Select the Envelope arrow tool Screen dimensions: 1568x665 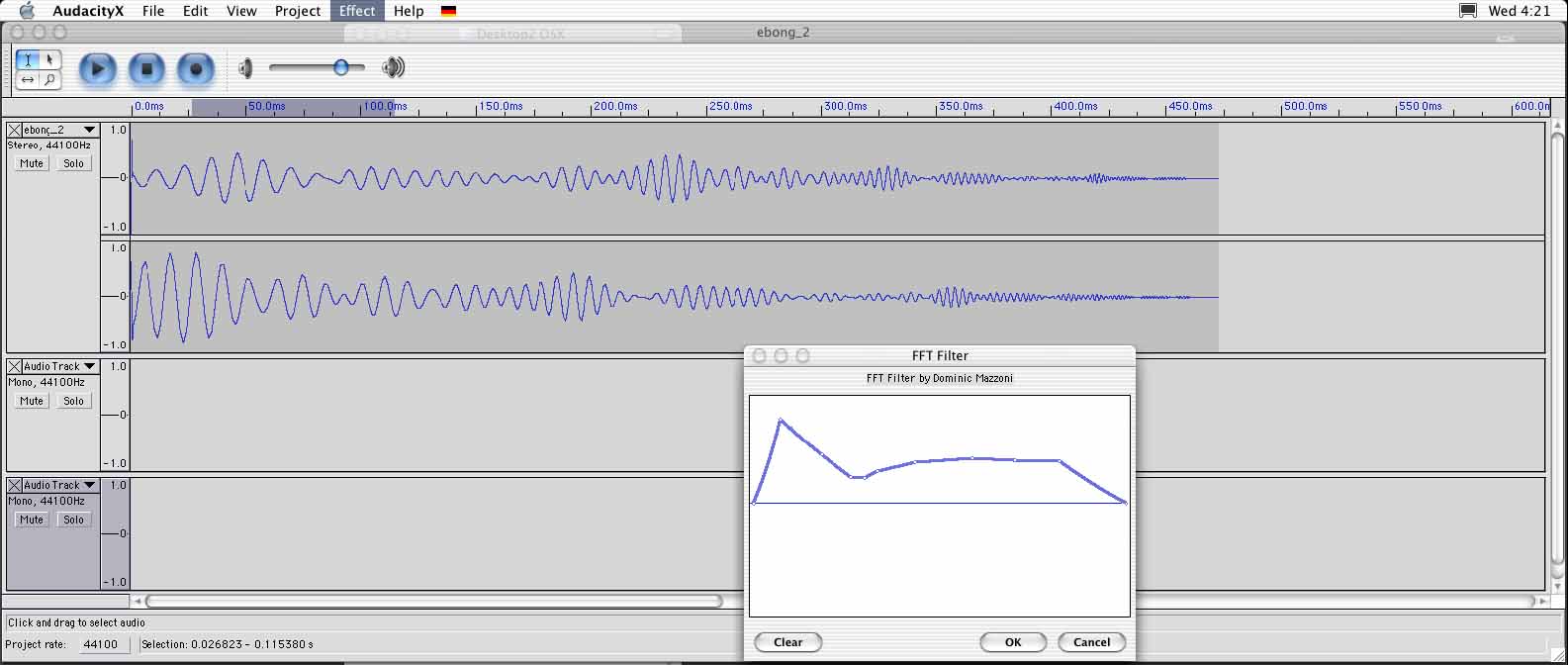(49, 59)
